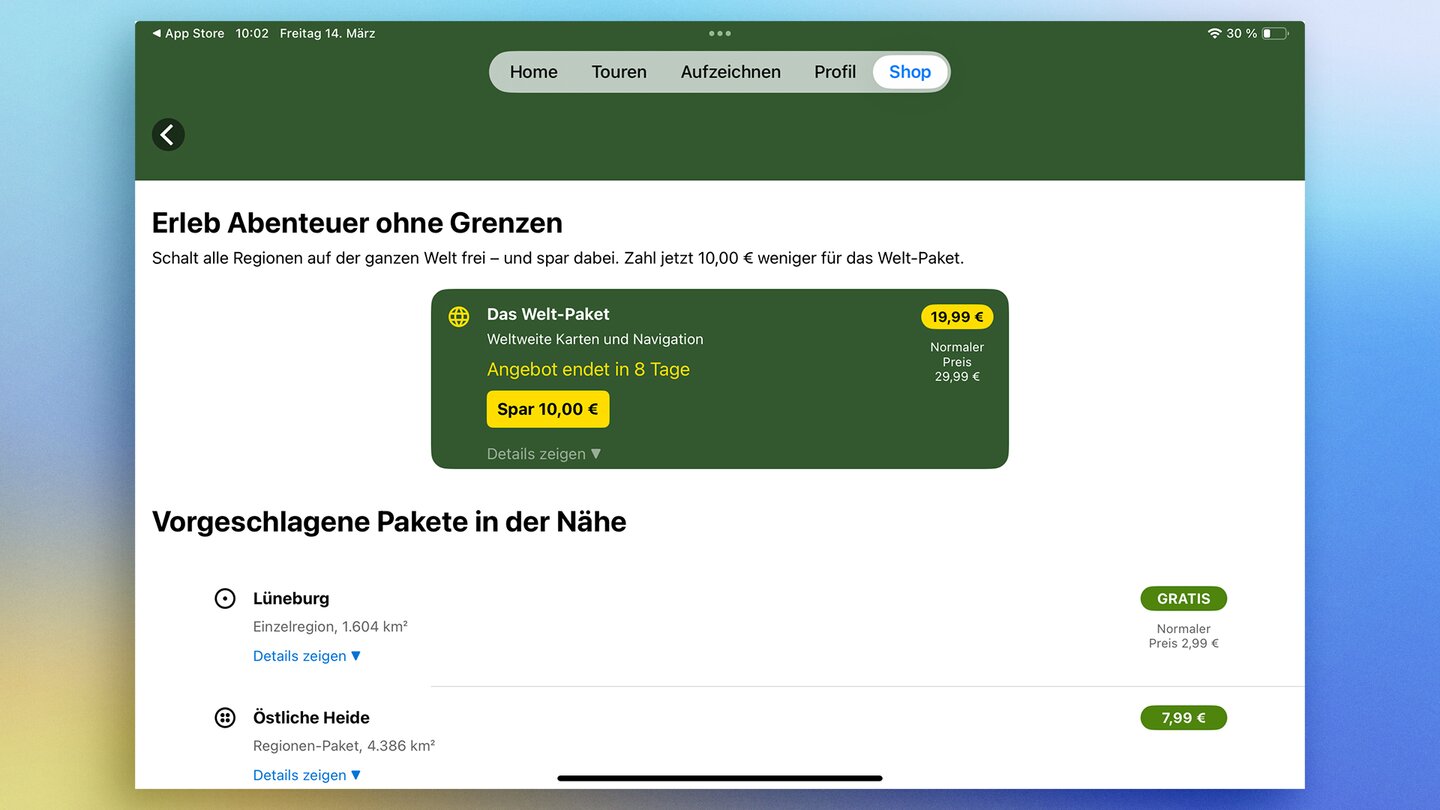Screen dimensions: 1440x810
Task: Get Lüneburg with the GRATIS button
Action: pyautogui.click(x=1183, y=599)
